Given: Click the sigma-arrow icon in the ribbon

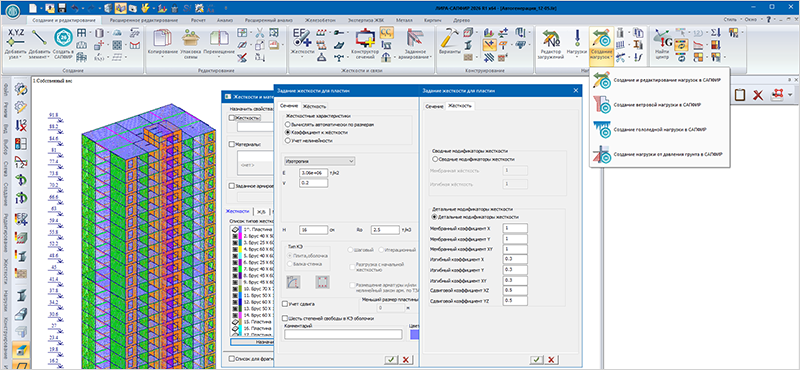Looking at the screenshot, I should [x=716, y=33].
